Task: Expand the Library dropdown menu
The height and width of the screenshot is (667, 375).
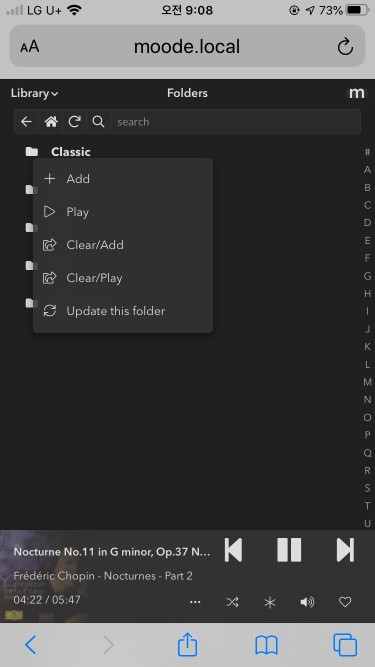Action: click(x=34, y=93)
